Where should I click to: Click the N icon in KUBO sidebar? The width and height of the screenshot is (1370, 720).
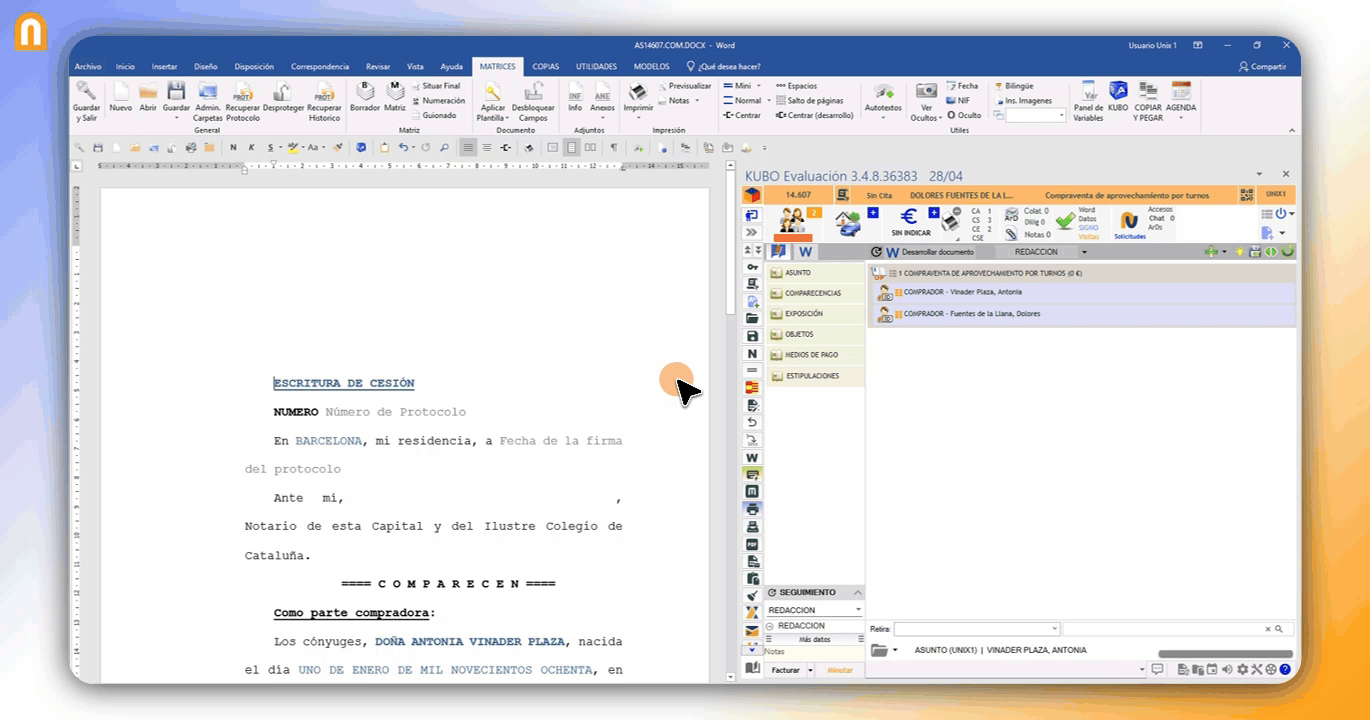click(x=752, y=354)
